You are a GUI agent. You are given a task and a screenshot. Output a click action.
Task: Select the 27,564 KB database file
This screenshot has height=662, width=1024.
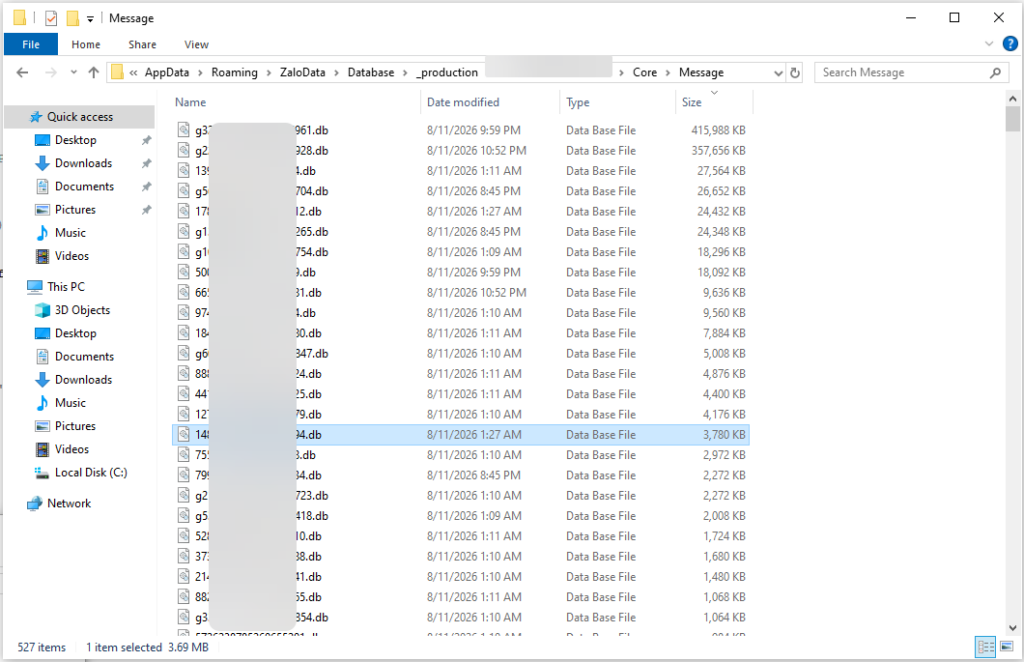pos(460,170)
